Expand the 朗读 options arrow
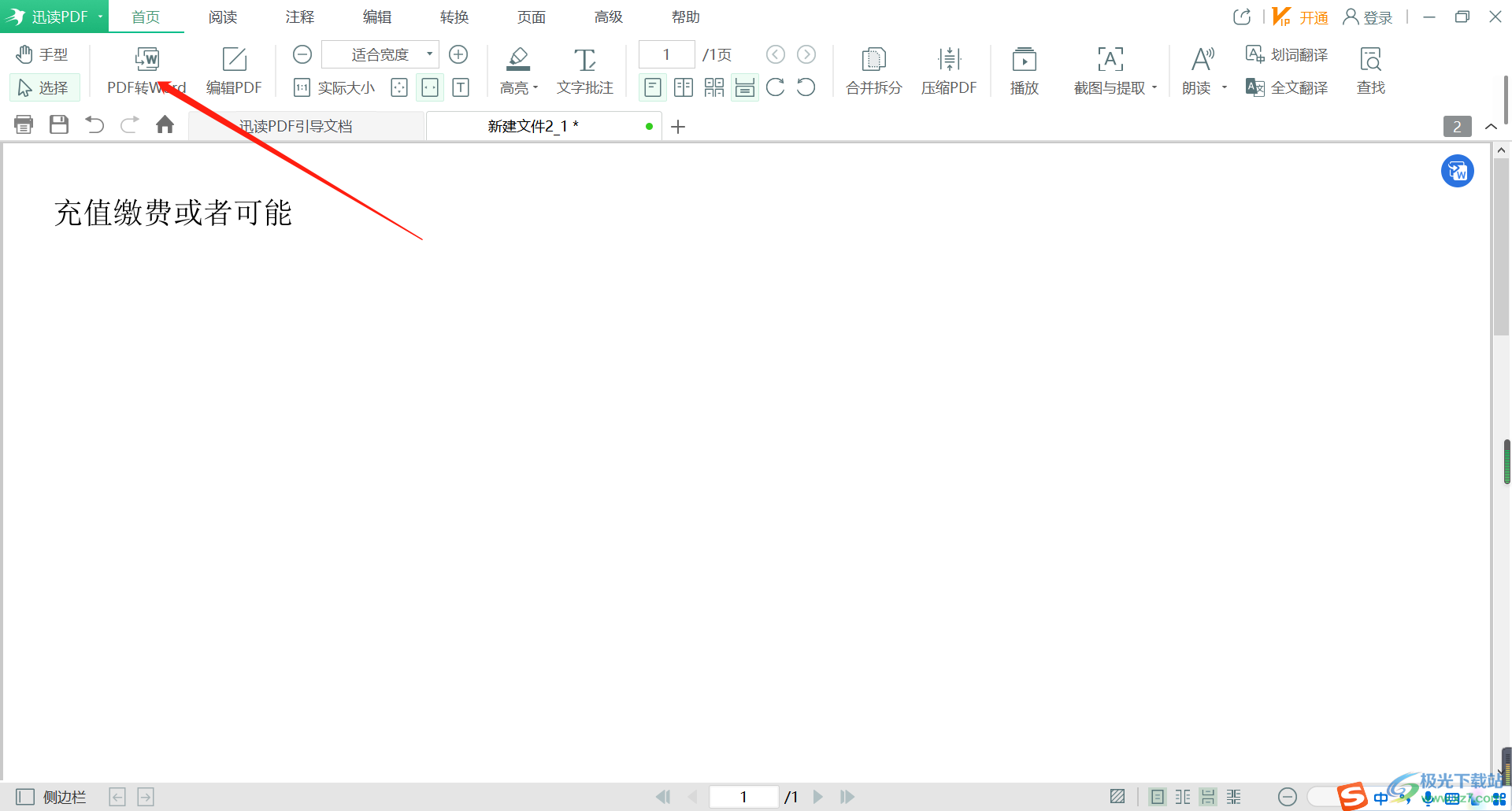Screen dimensions: 1512x811 tap(1225, 88)
